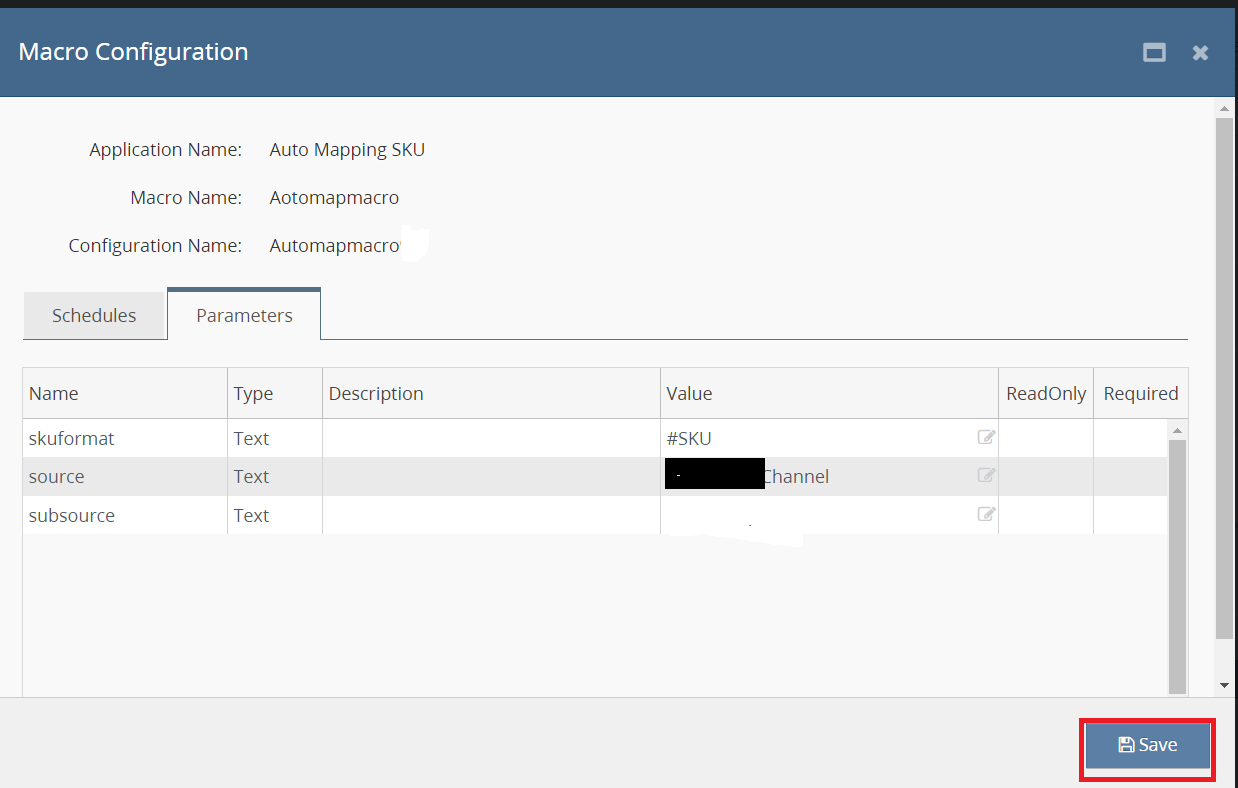Click the Name column header
This screenshot has height=788, width=1238.
point(54,393)
